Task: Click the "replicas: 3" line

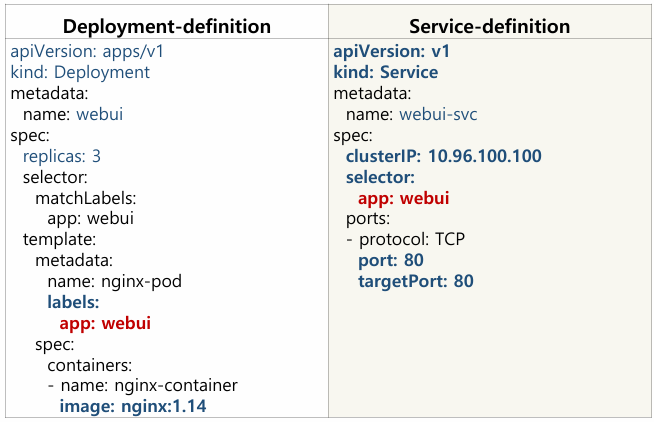Action: pos(62,156)
